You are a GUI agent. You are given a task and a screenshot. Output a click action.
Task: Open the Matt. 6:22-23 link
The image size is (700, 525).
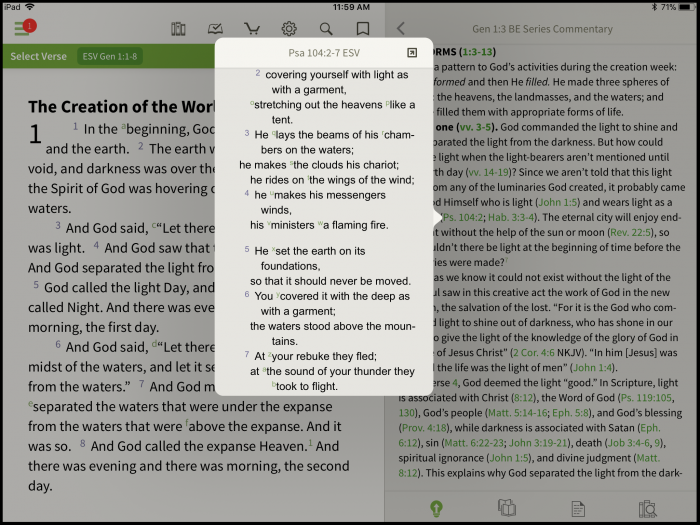click(x=474, y=443)
